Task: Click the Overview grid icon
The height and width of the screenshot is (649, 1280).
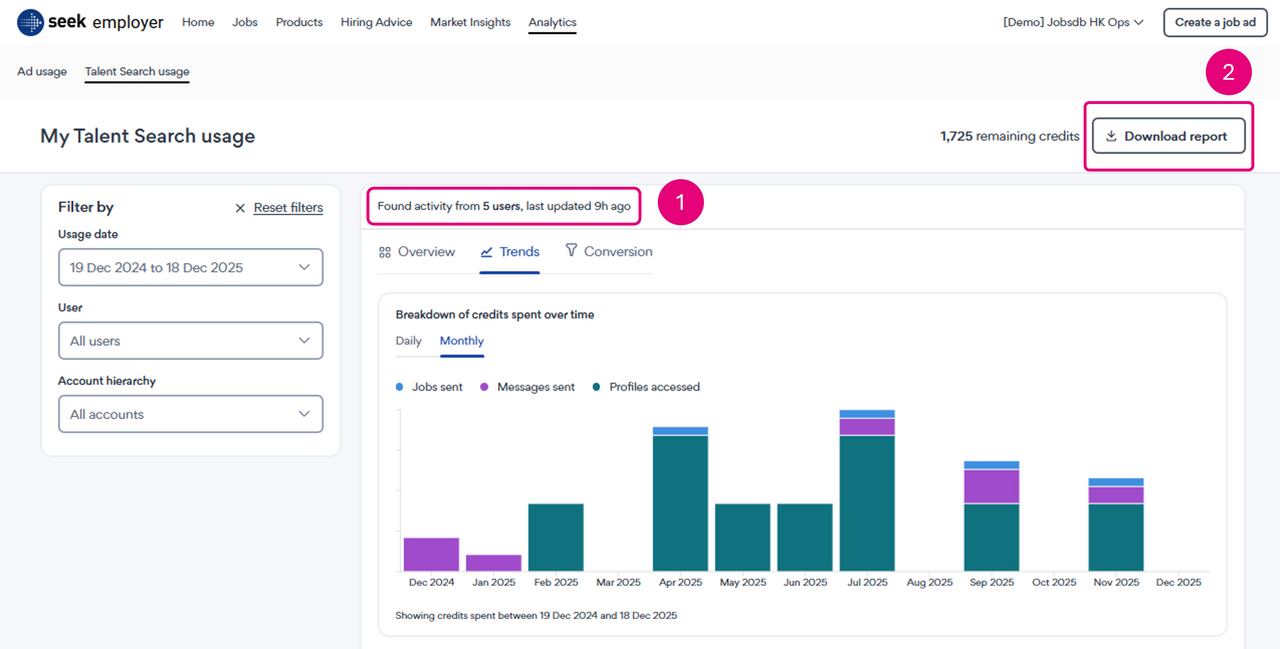Action: (385, 252)
